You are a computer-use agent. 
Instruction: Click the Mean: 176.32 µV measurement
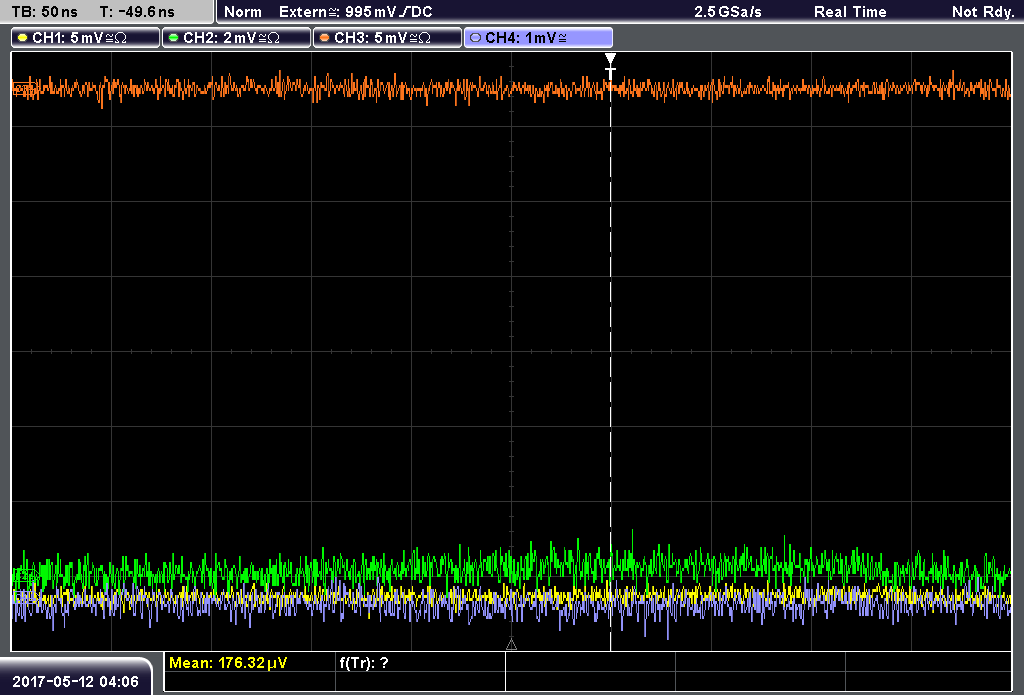(228, 663)
